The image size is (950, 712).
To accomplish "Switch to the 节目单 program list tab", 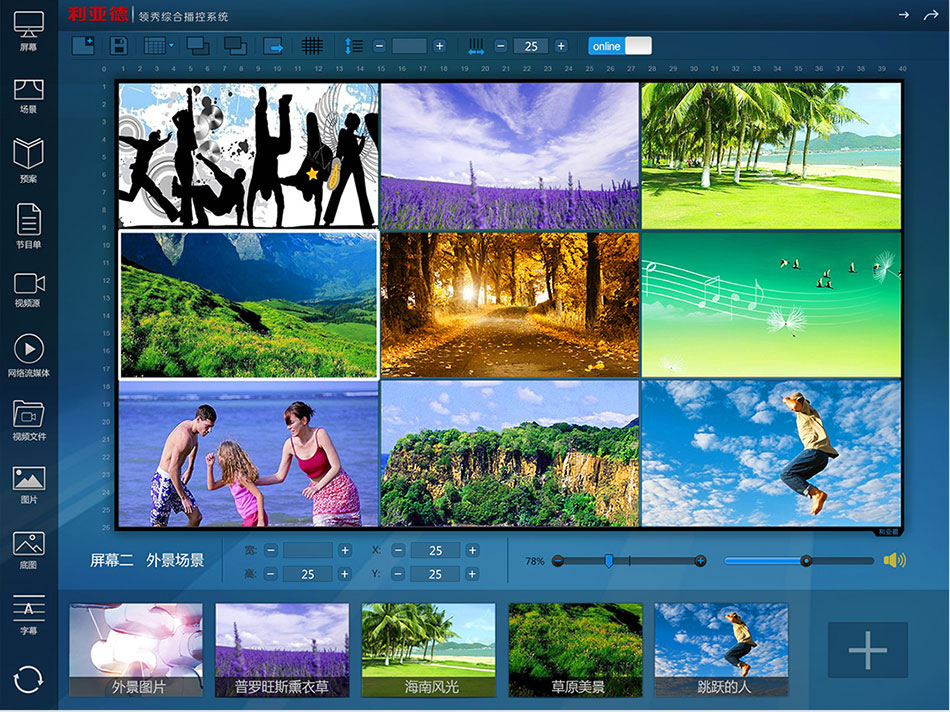I will 29,225.
